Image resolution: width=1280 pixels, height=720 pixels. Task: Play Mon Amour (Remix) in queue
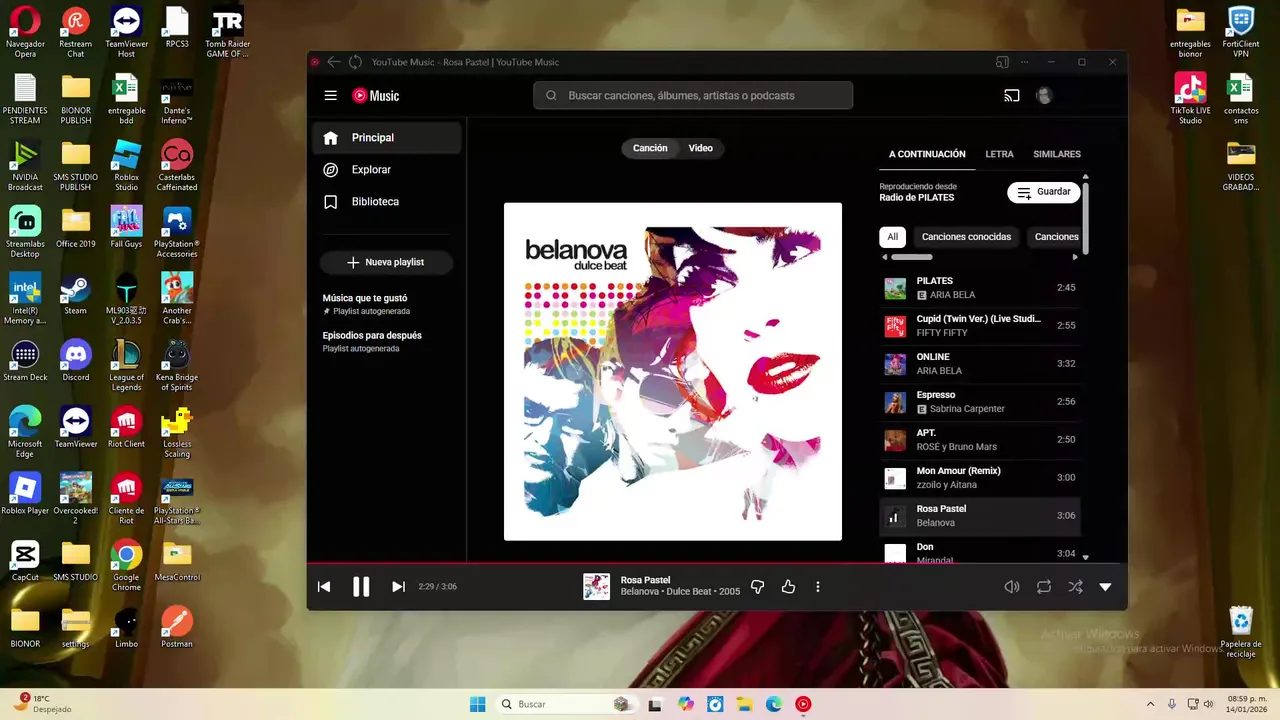pos(980,478)
